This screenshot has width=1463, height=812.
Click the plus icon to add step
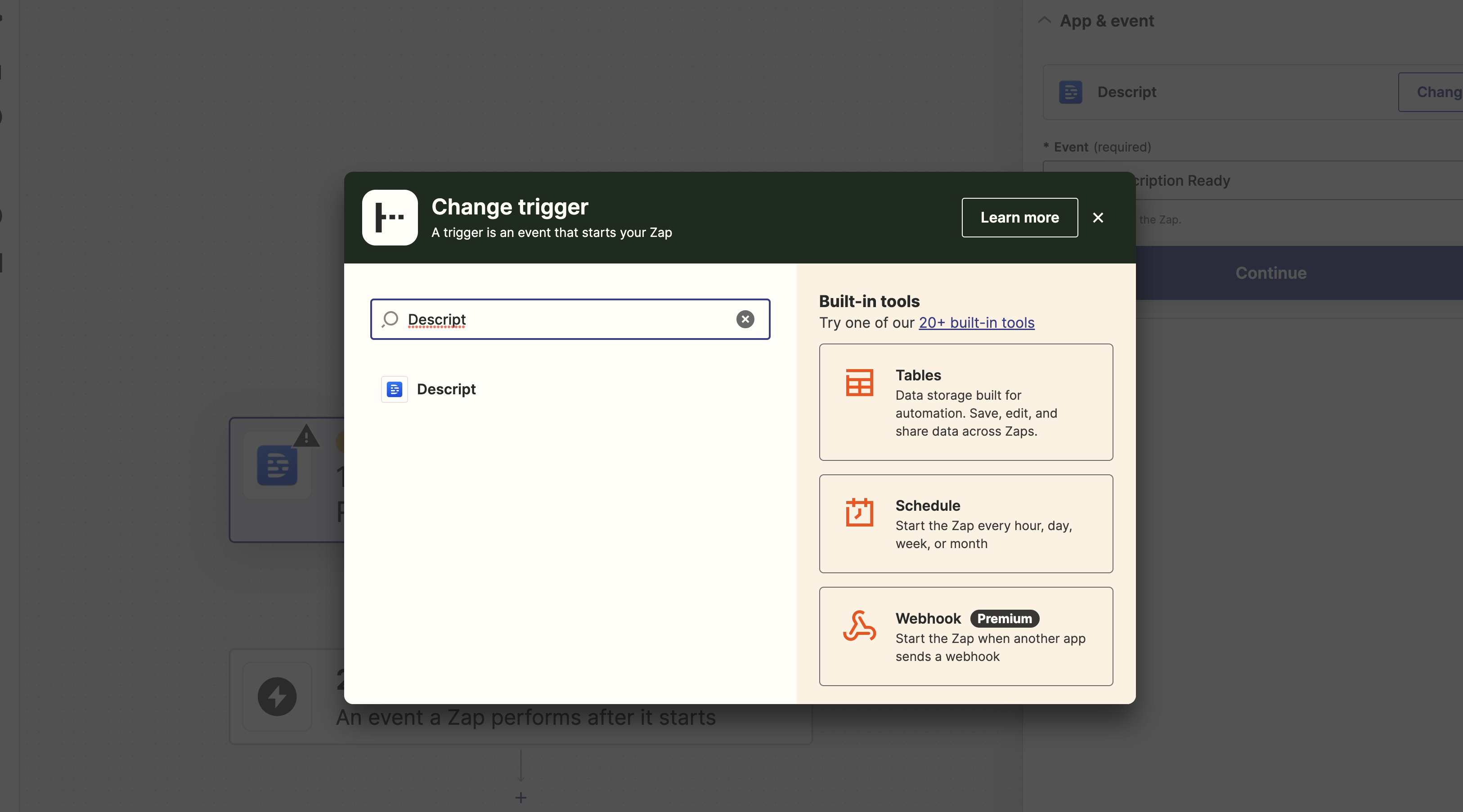click(521, 798)
